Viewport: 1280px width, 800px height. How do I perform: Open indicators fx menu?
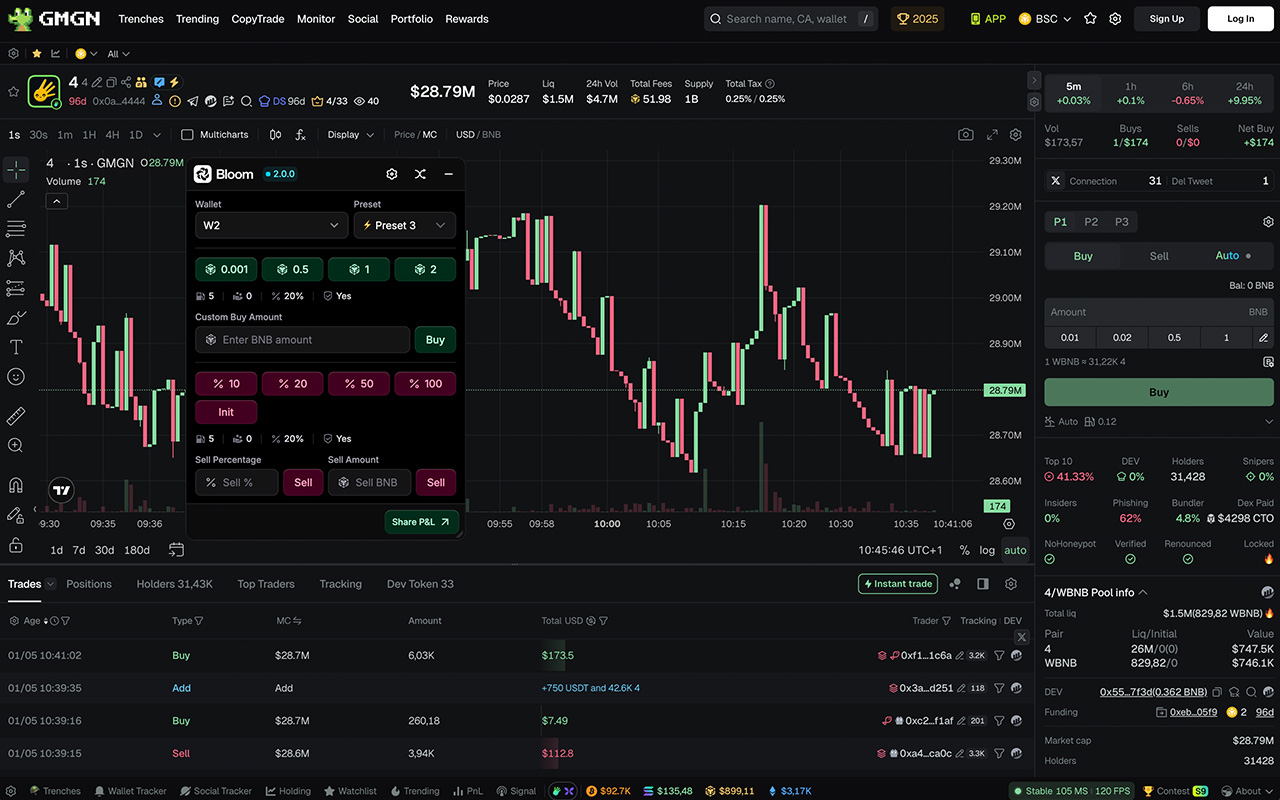tap(300, 135)
